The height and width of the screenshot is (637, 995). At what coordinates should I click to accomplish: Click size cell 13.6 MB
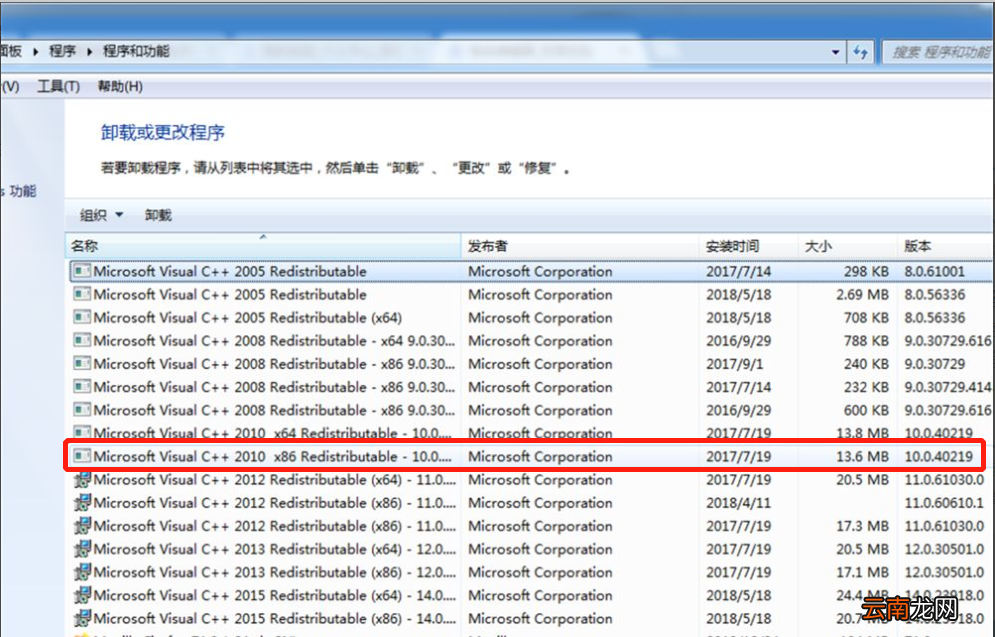tap(862, 456)
